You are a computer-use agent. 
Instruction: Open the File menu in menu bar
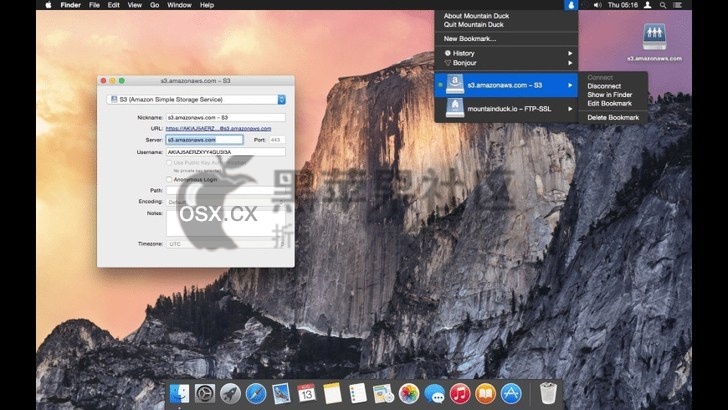click(x=94, y=5)
